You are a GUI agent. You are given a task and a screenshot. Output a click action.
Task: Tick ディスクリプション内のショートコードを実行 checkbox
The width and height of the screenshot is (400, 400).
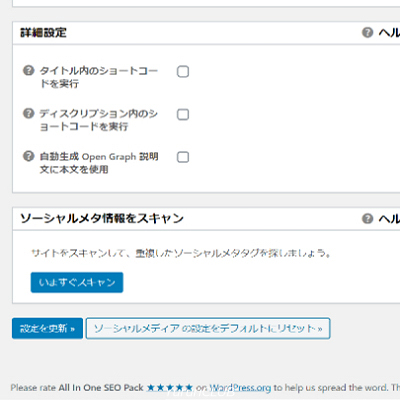point(183,114)
